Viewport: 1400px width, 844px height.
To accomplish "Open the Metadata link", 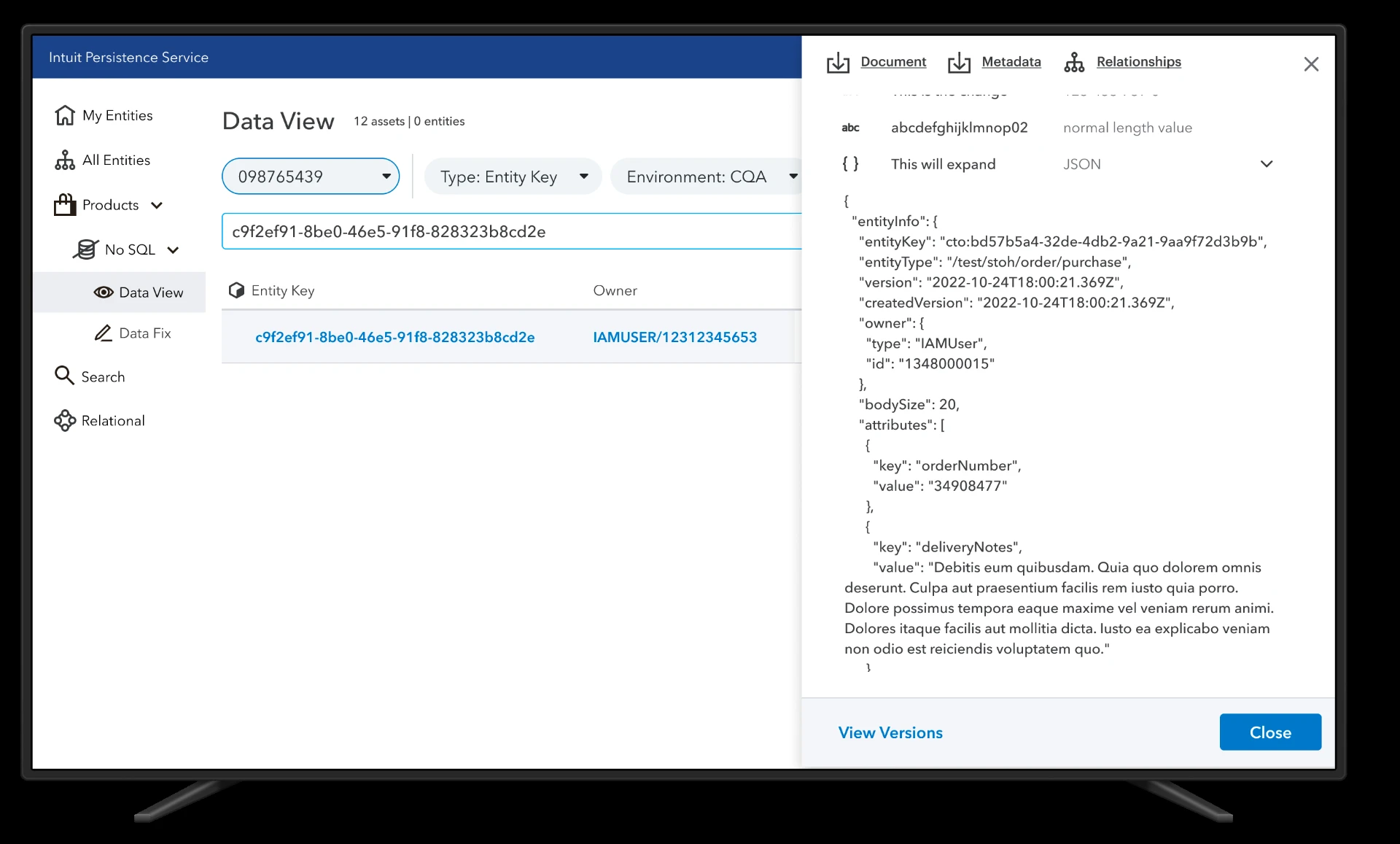I will tap(1011, 62).
